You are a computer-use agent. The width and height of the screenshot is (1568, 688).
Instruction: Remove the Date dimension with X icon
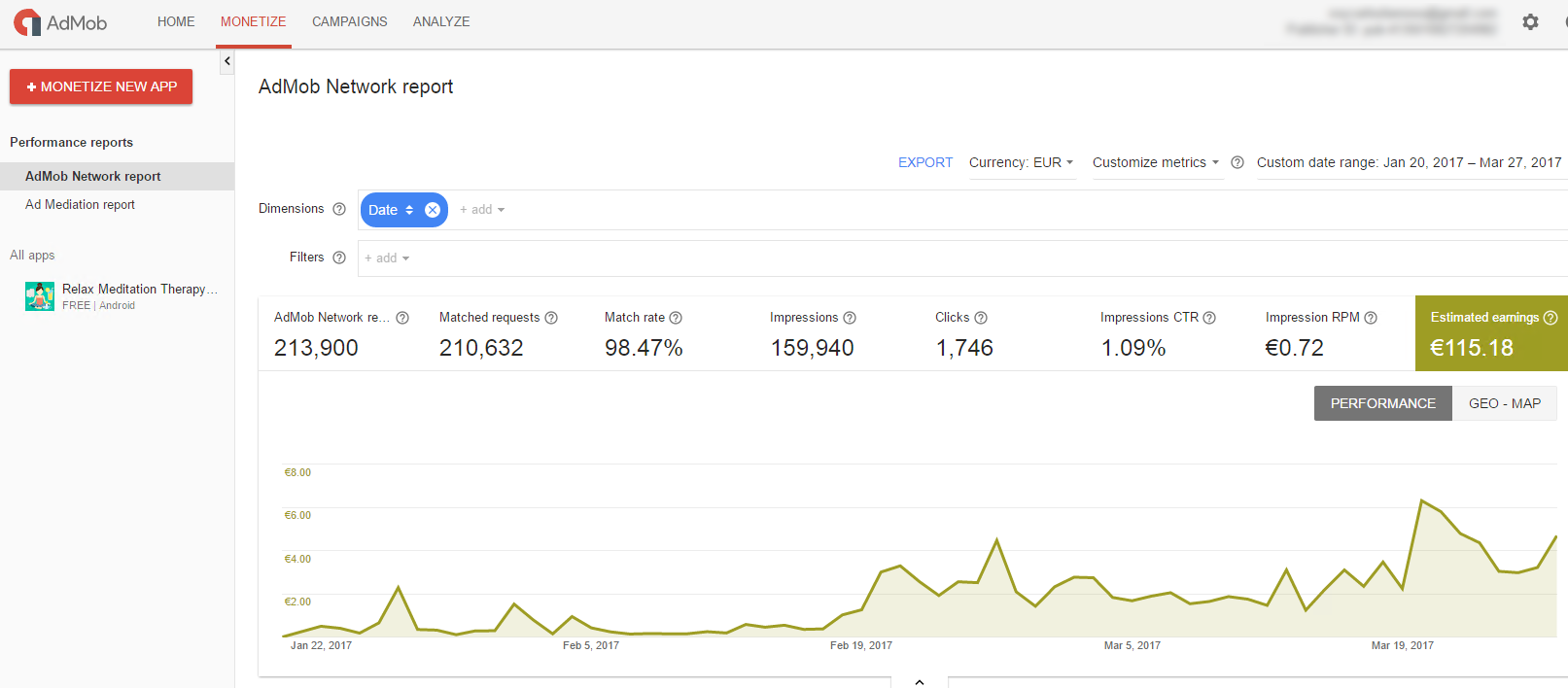tap(433, 210)
